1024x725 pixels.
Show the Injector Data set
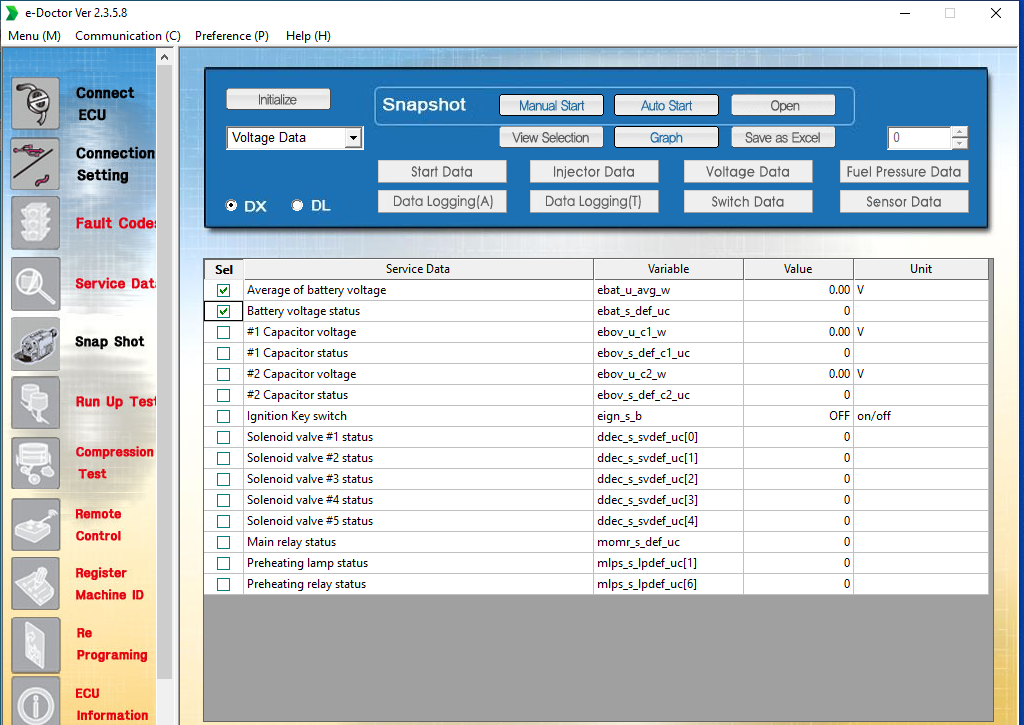[x=594, y=172]
